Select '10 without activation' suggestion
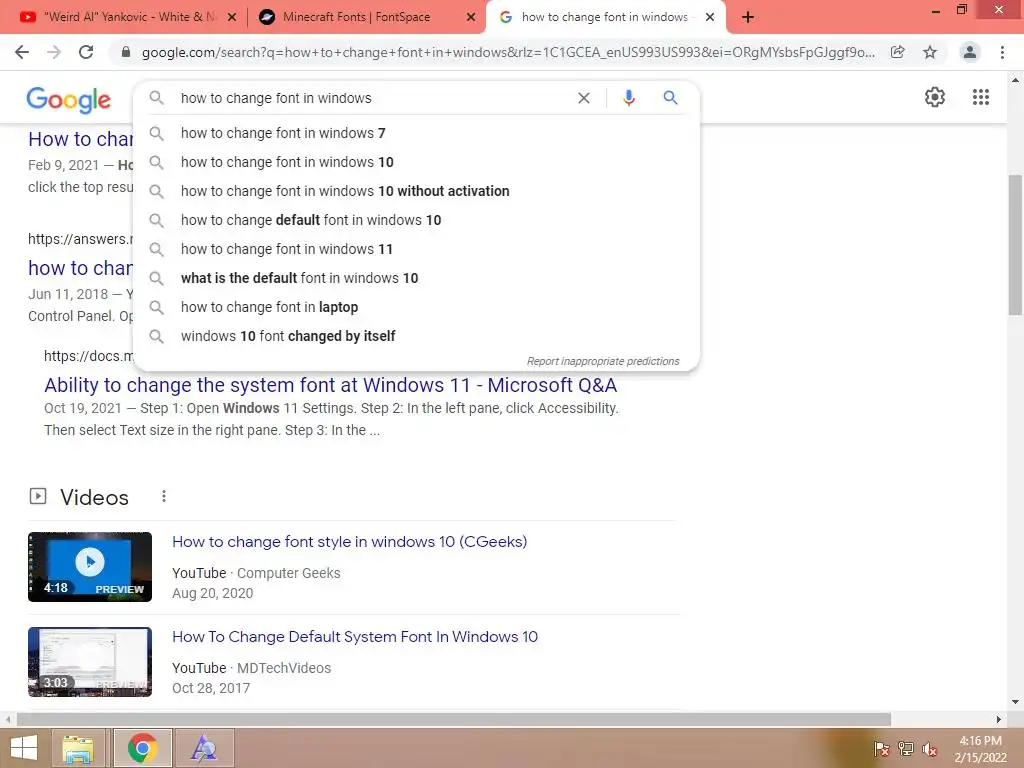Viewport: 1024px width, 768px height. 416,191
